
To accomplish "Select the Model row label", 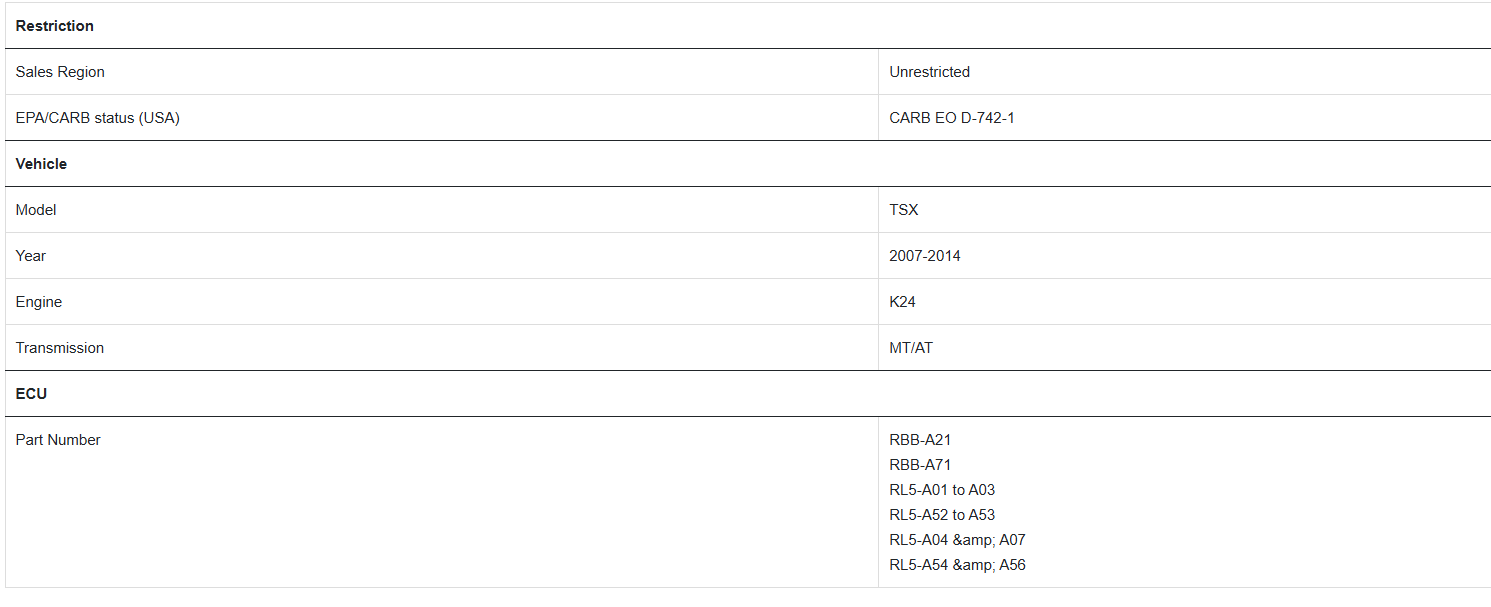I will pos(36,210).
